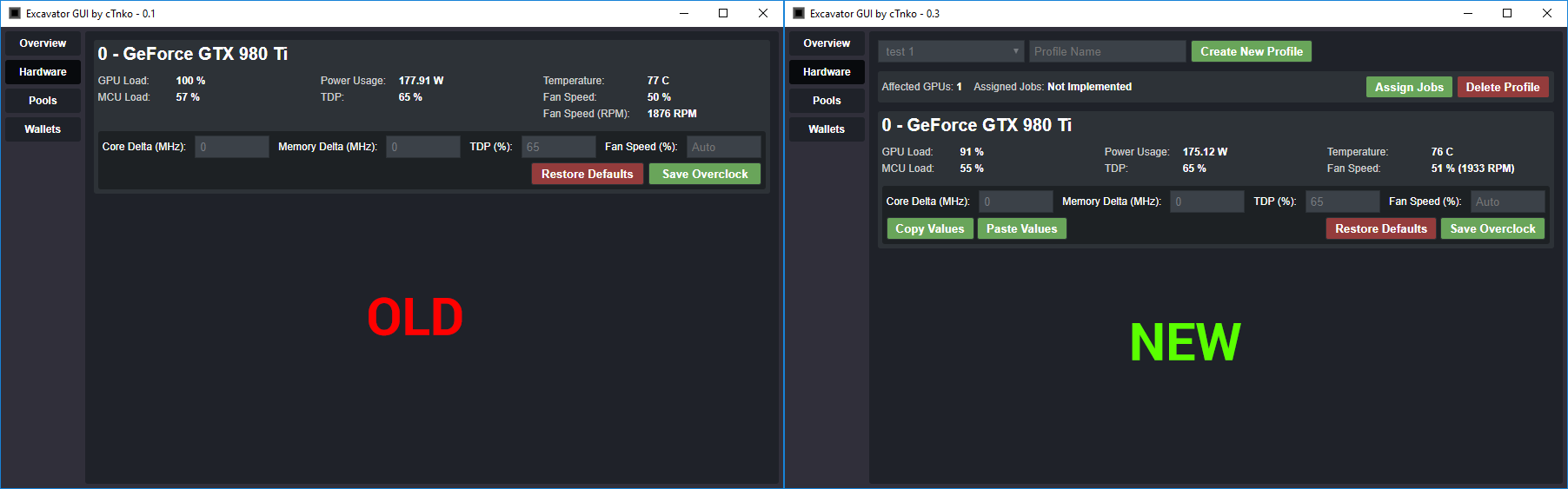
Task: Click Paste Values button
Action: coord(1022,228)
